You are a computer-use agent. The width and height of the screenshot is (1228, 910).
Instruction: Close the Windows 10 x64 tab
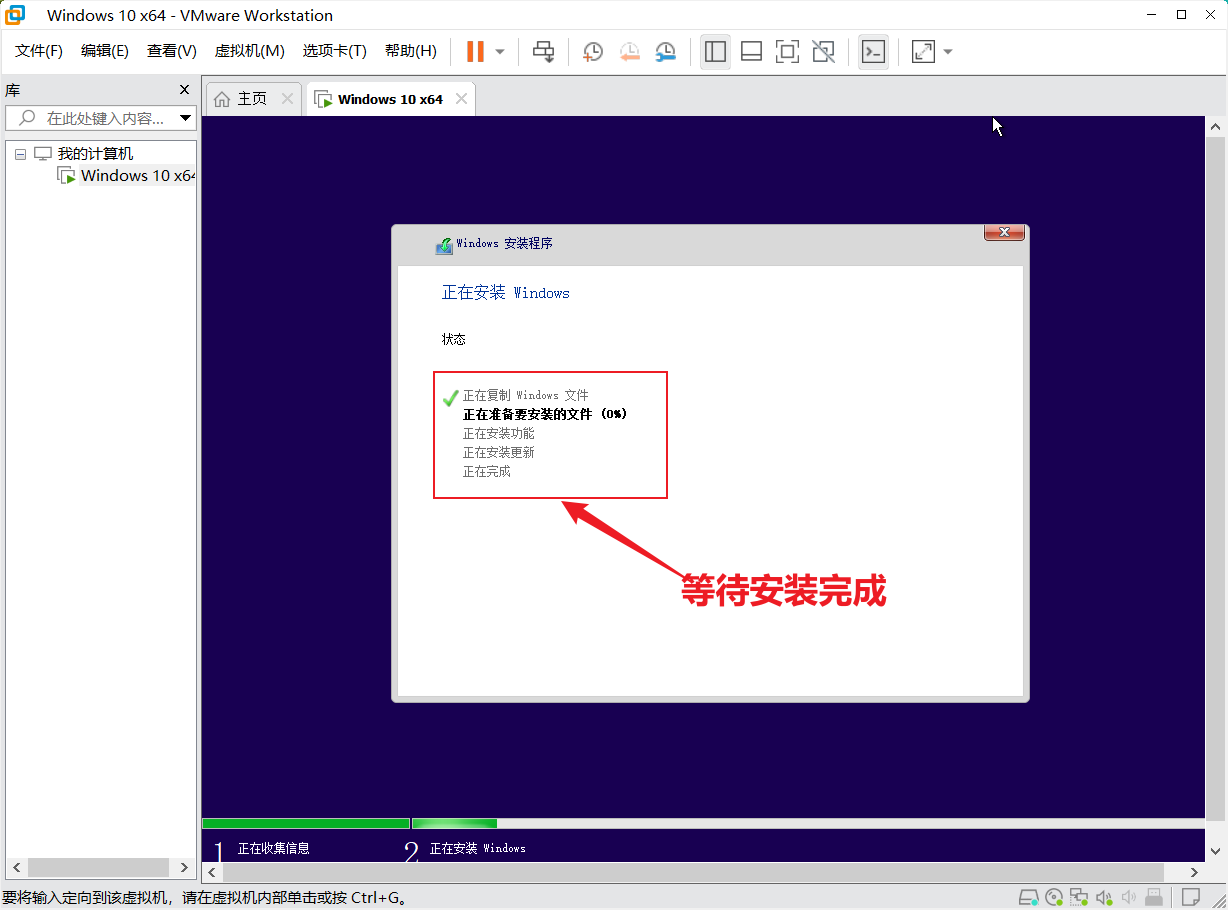coord(461,99)
